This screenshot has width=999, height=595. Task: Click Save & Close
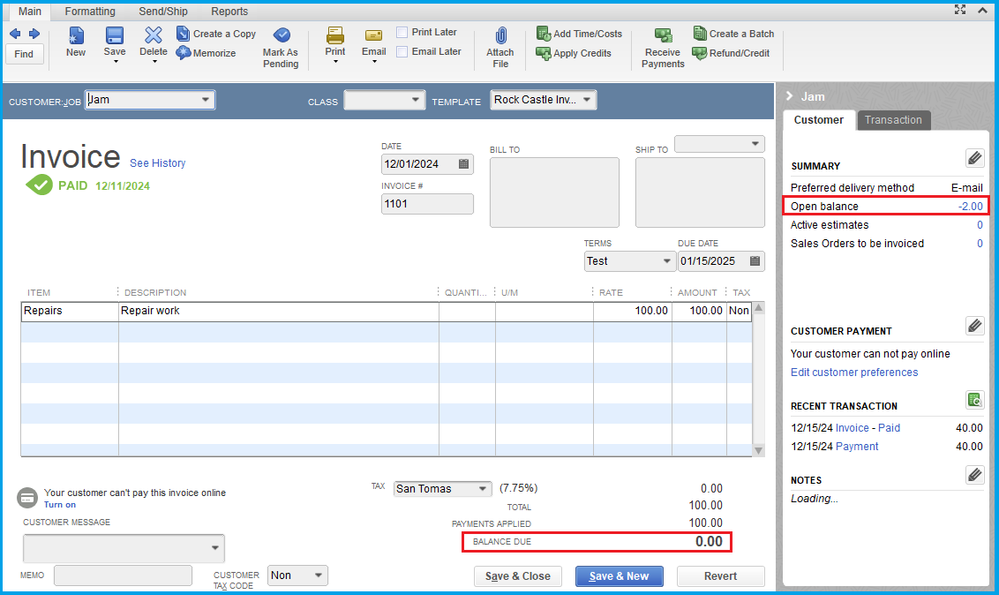518,576
